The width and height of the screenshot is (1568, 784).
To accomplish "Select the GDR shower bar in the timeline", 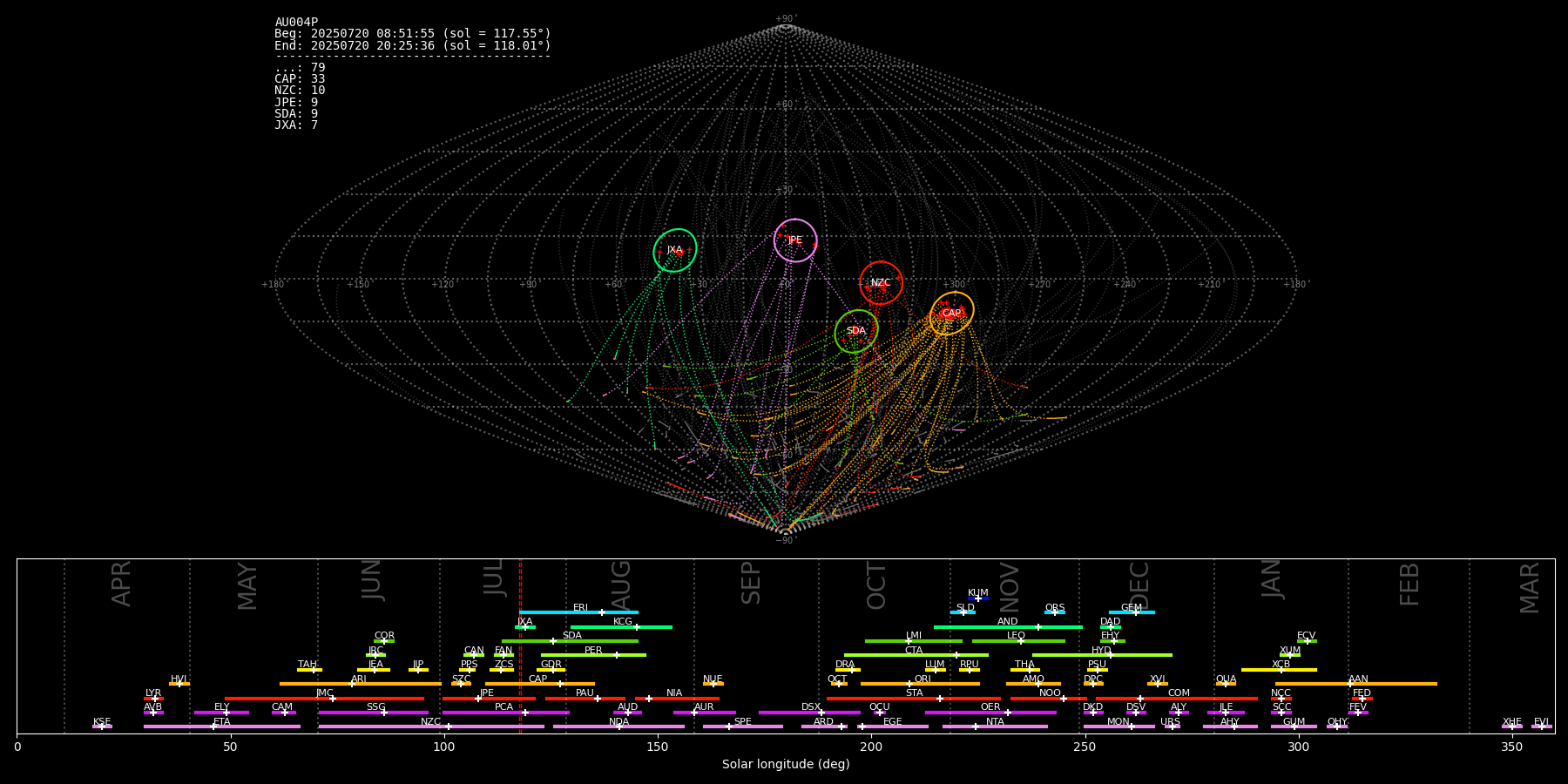I will (x=551, y=669).
